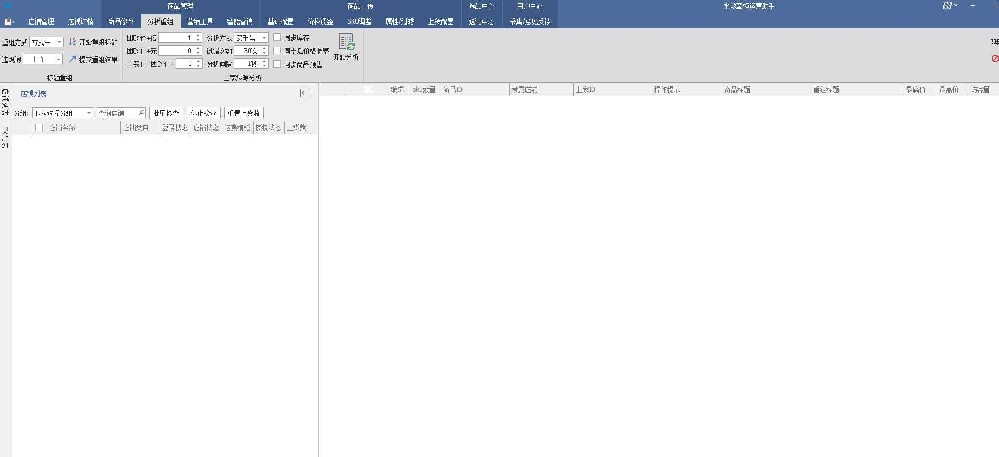Toggle the middle checkbox in the ribbon options

(277, 50)
